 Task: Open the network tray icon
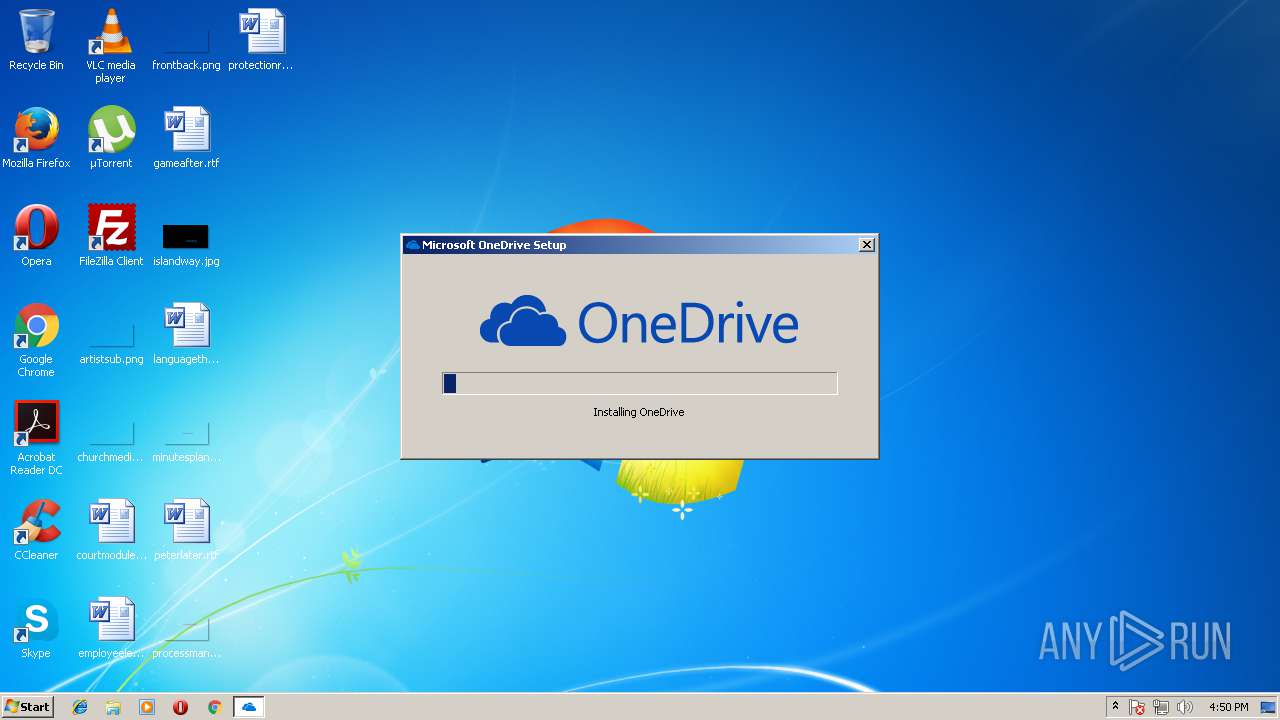1161,707
